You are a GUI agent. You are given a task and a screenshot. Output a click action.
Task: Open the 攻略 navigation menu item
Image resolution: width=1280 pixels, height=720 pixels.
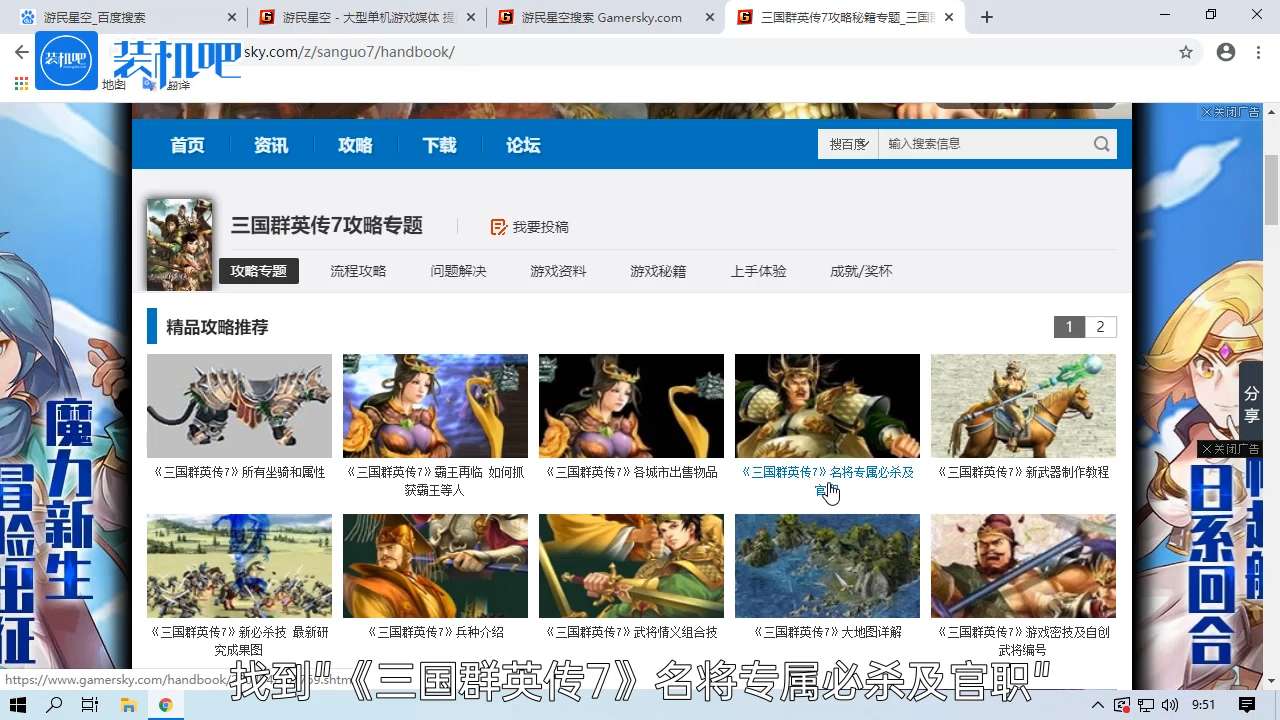pyautogui.click(x=355, y=144)
